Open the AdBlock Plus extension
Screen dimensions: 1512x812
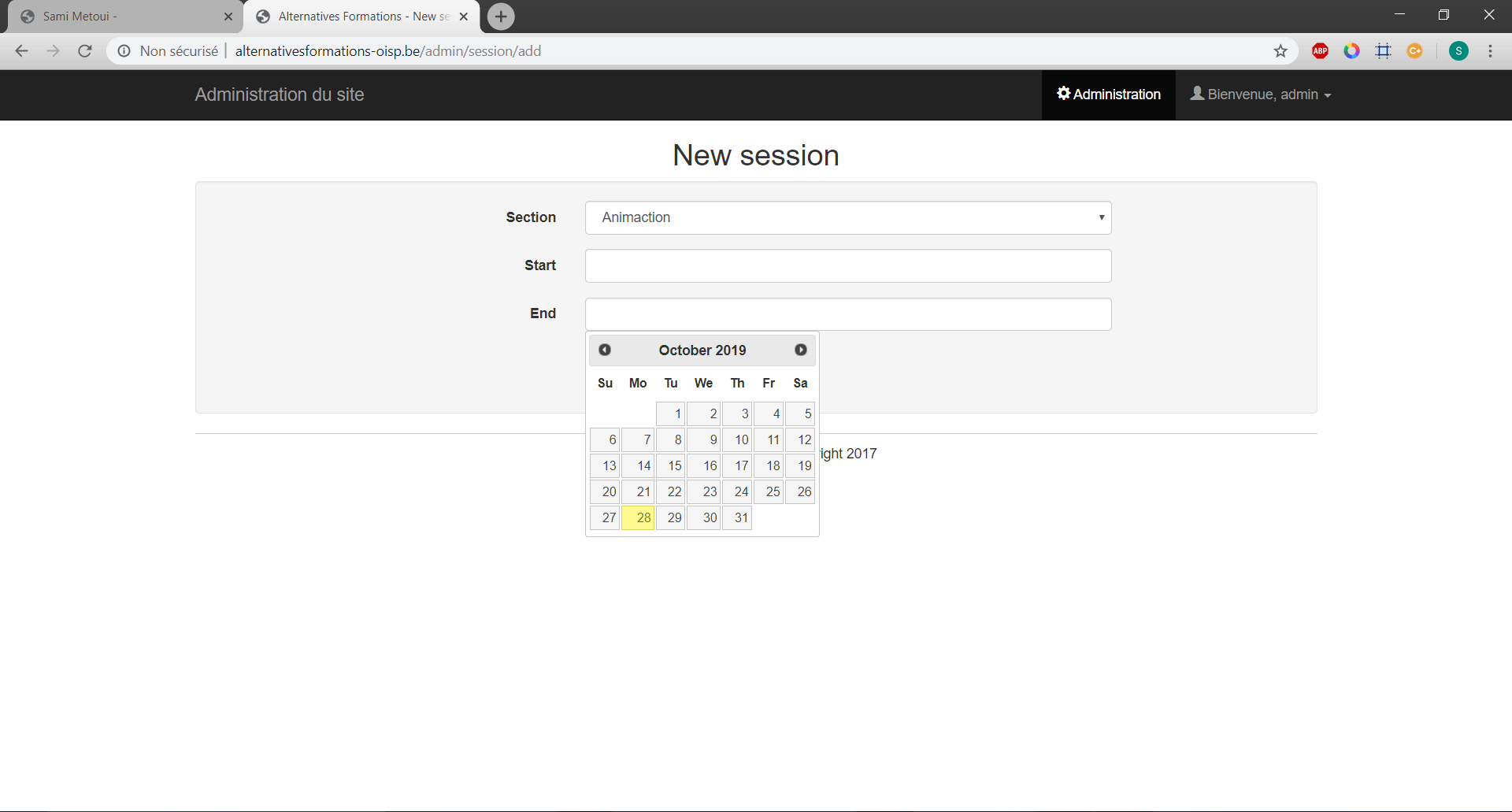pyautogui.click(x=1320, y=51)
